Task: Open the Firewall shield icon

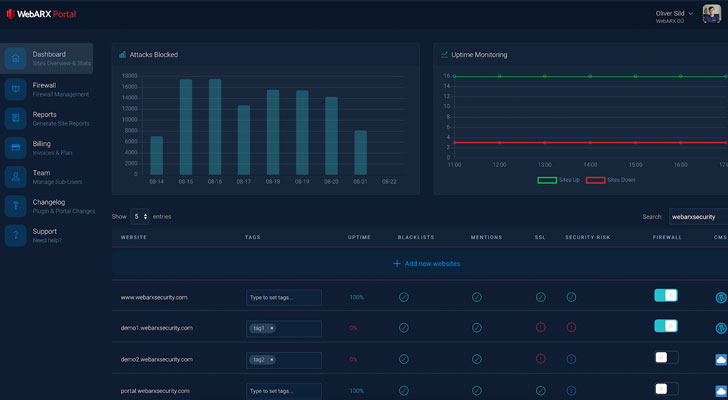Action: point(15,89)
